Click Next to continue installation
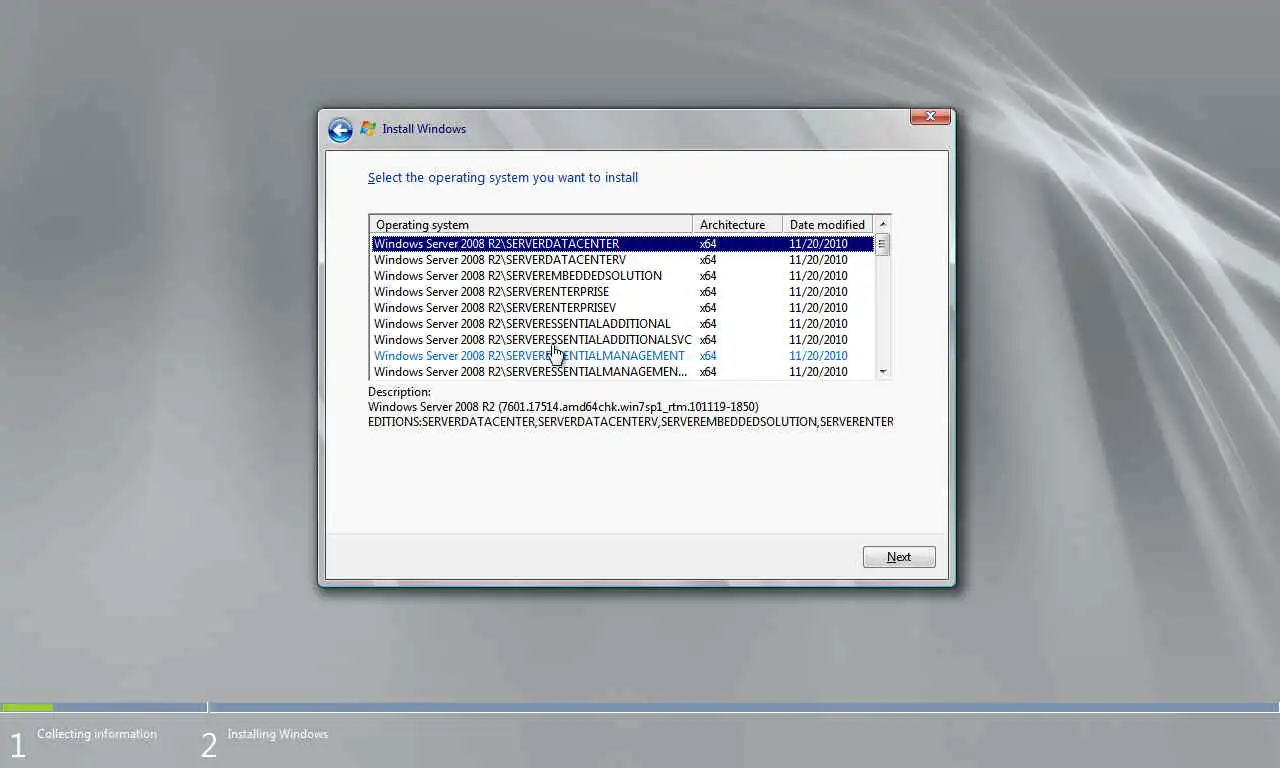 899,557
